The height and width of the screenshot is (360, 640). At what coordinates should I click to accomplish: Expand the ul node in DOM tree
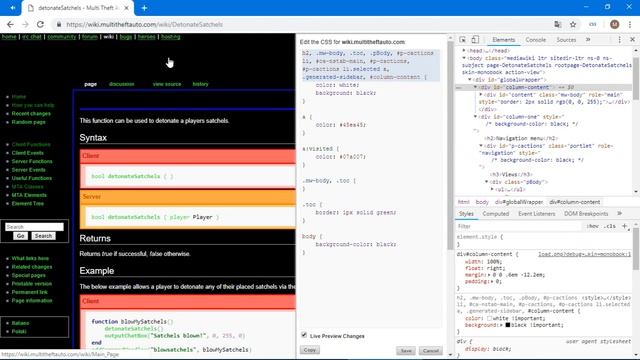coord(492,189)
